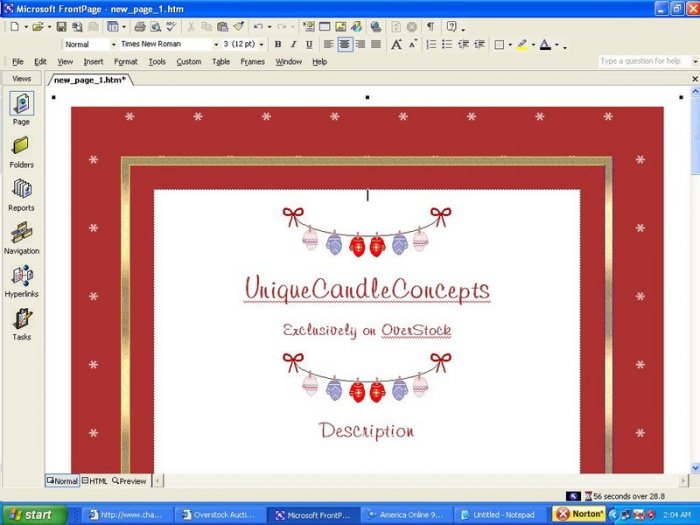Viewport: 700px width, 525px height.
Task: Open the File menu
Action: pos(18,62)
